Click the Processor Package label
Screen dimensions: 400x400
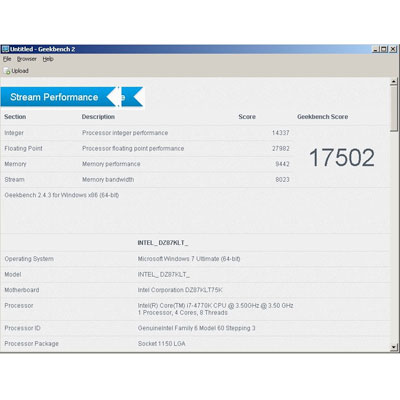pos(31,343)
